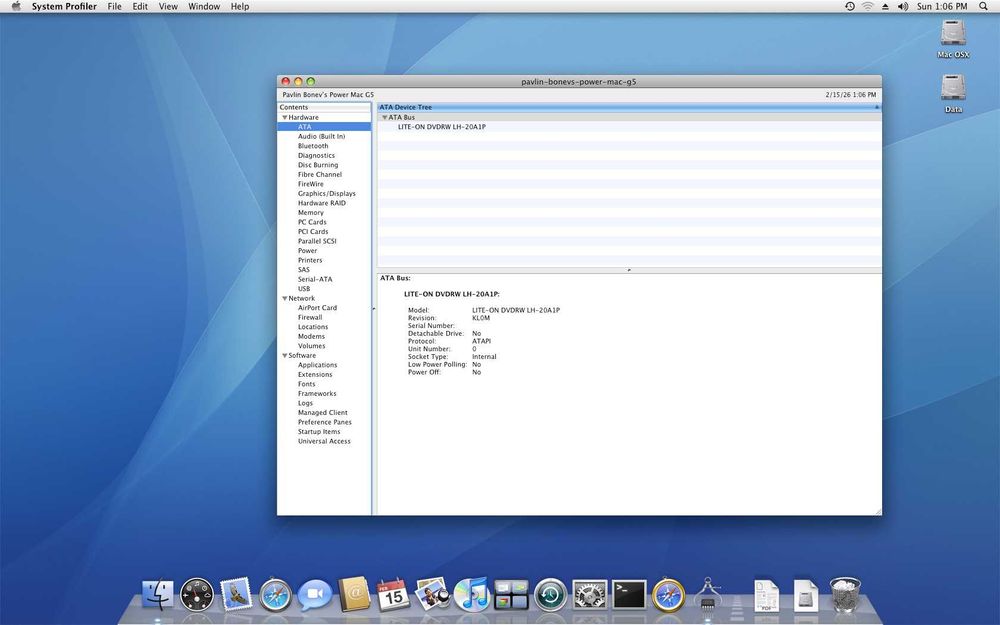
Task: Open the Trash
Action: (845, 594)
